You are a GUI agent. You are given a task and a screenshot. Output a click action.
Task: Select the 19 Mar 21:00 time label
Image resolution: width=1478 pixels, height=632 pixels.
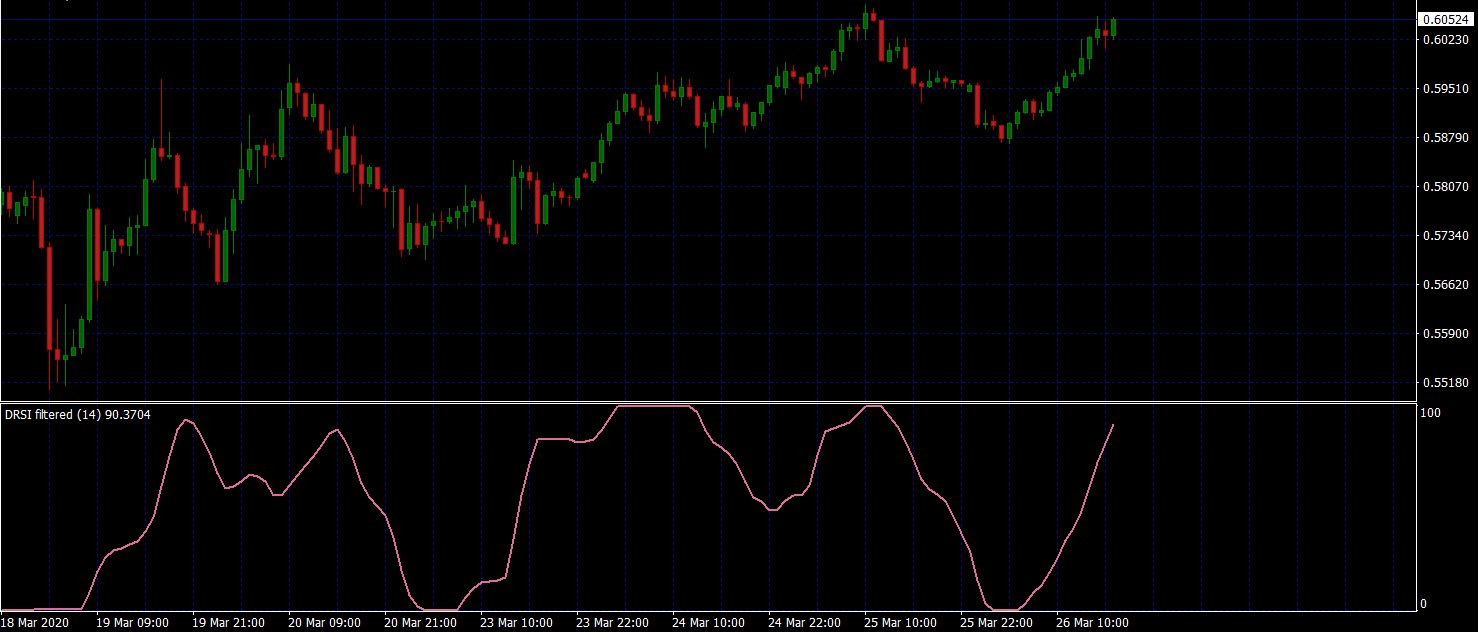click(x=229, y=623)
